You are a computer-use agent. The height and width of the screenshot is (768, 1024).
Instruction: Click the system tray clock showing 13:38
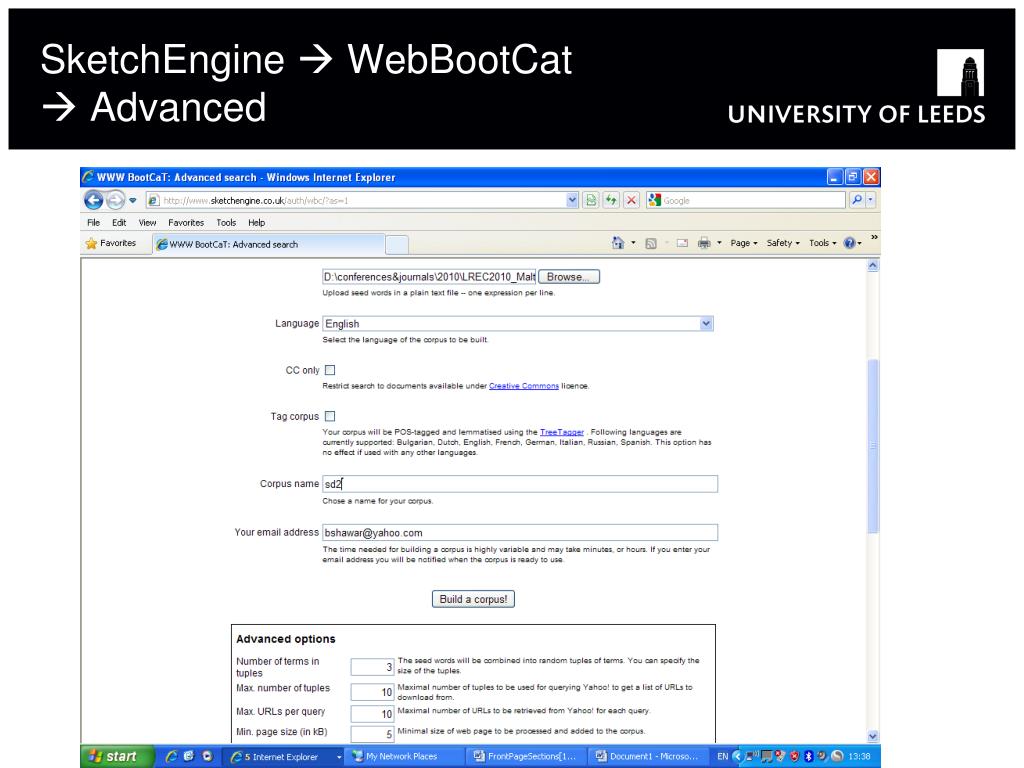[859, 756]
